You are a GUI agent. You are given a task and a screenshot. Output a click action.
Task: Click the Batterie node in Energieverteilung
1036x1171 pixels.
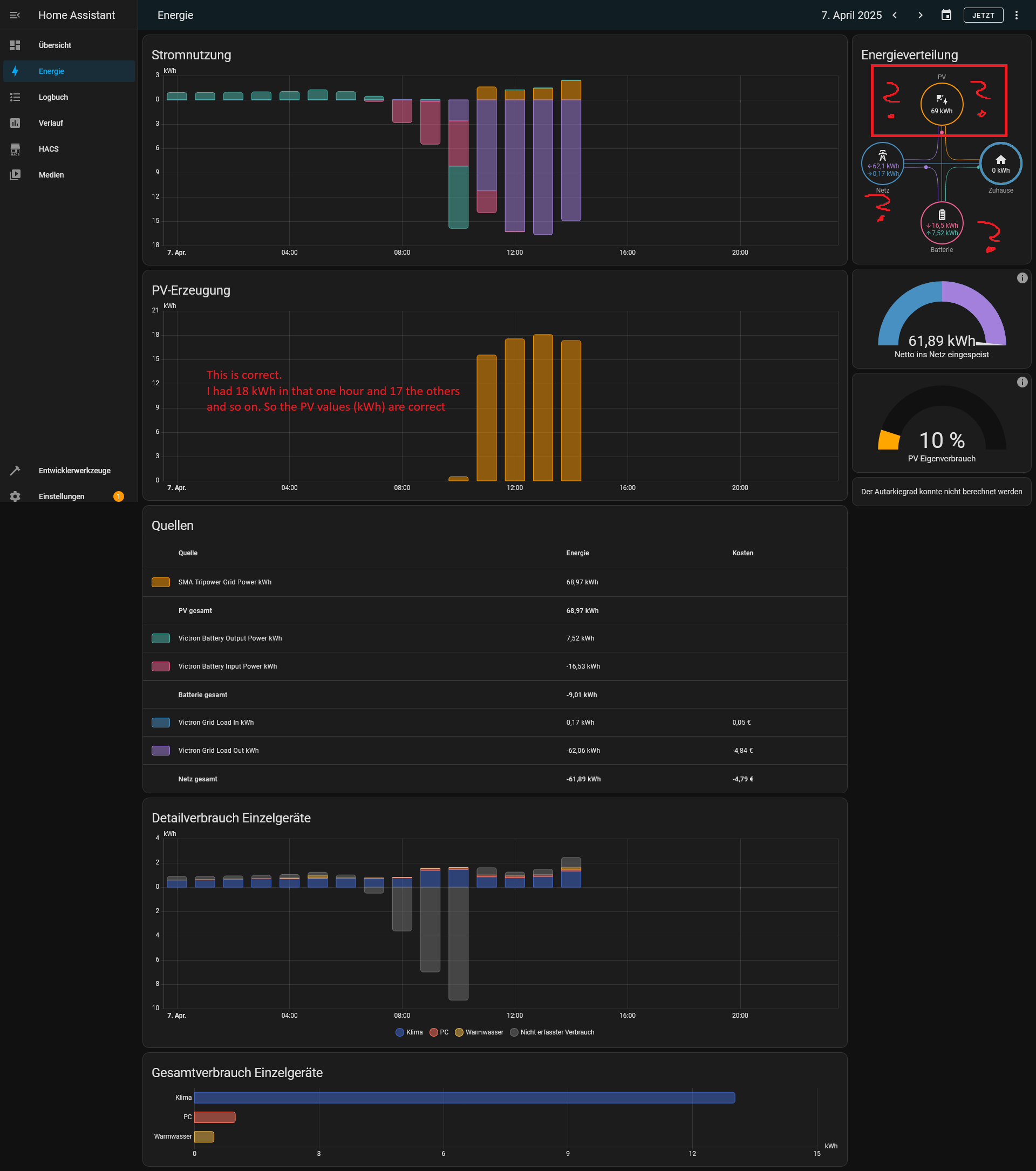942,223
